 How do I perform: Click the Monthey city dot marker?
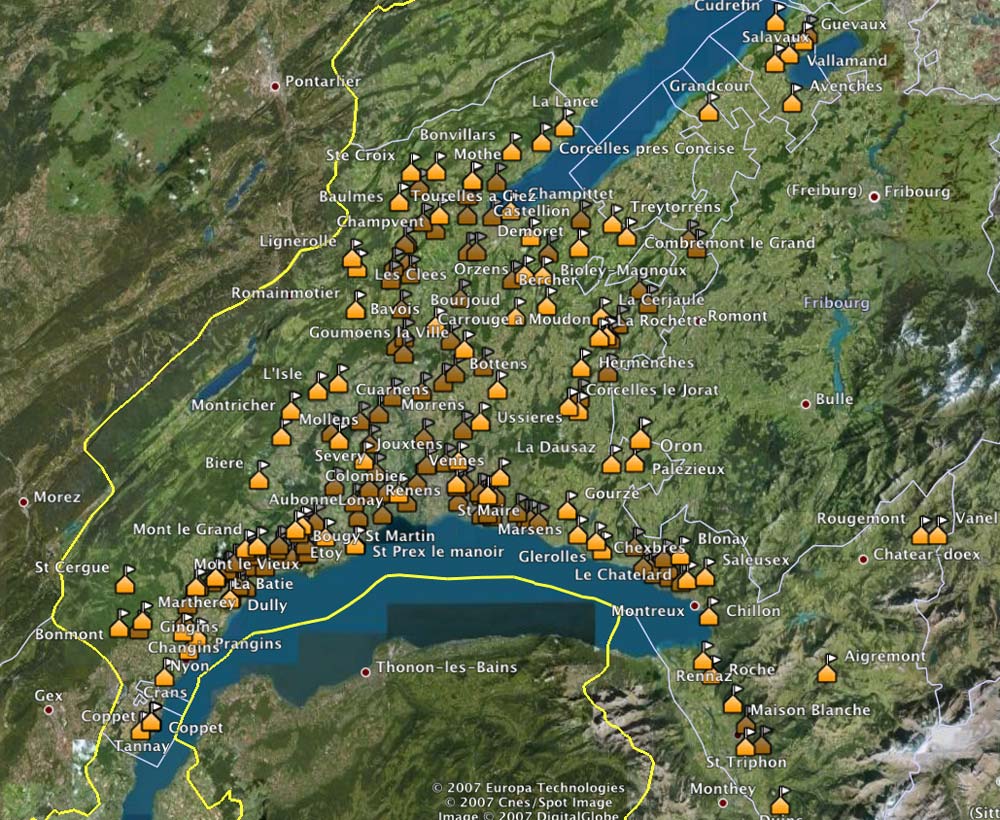(x=722, y=803)
